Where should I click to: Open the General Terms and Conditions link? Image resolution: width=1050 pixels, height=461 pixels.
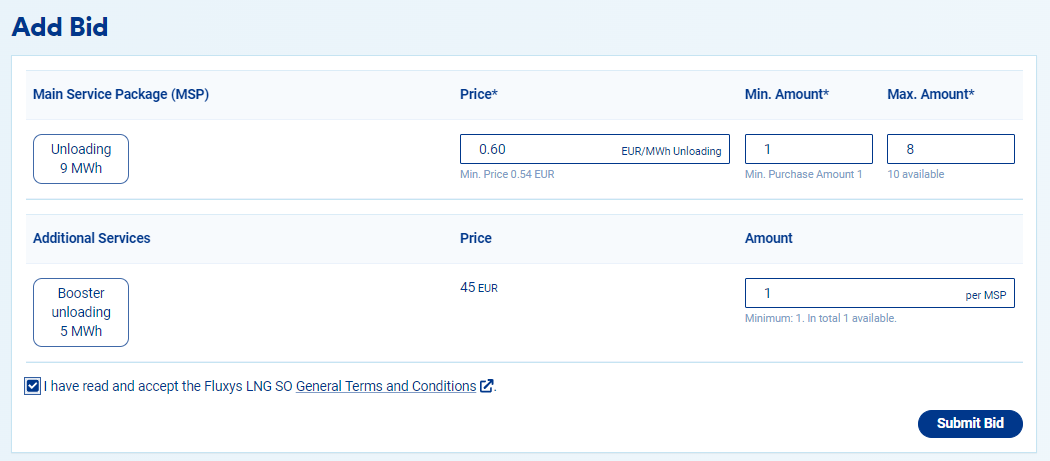[385, 386]
